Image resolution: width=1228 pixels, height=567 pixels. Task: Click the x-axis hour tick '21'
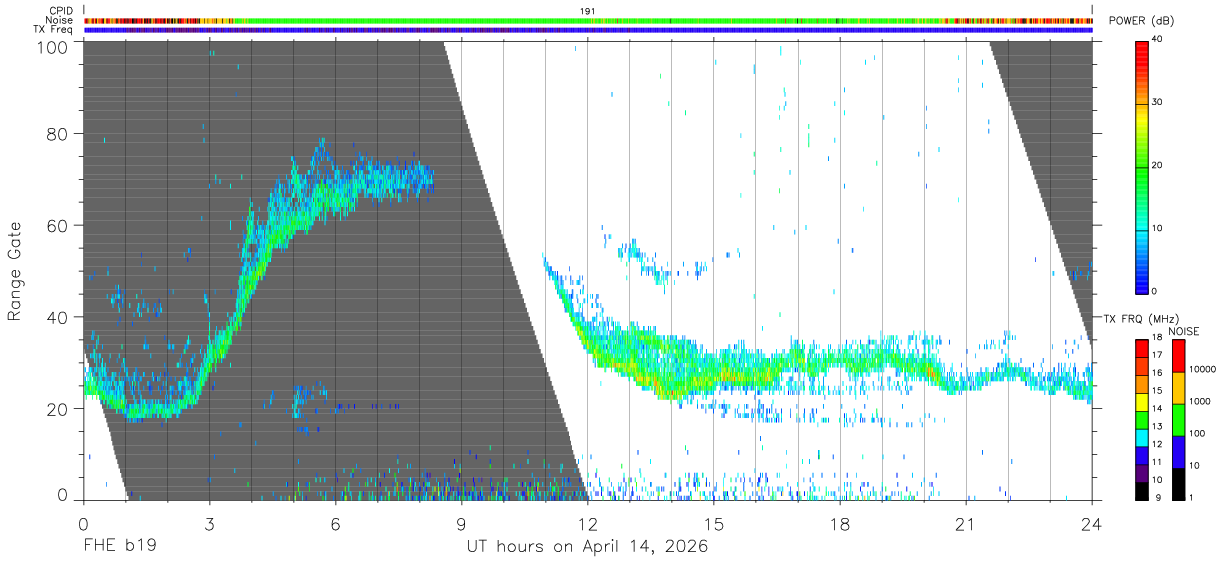[966, 524]
